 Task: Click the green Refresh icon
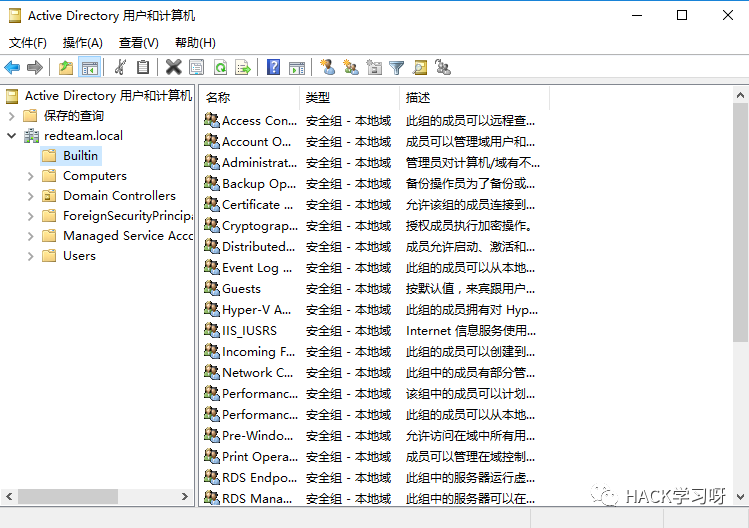tap(220, 67)
